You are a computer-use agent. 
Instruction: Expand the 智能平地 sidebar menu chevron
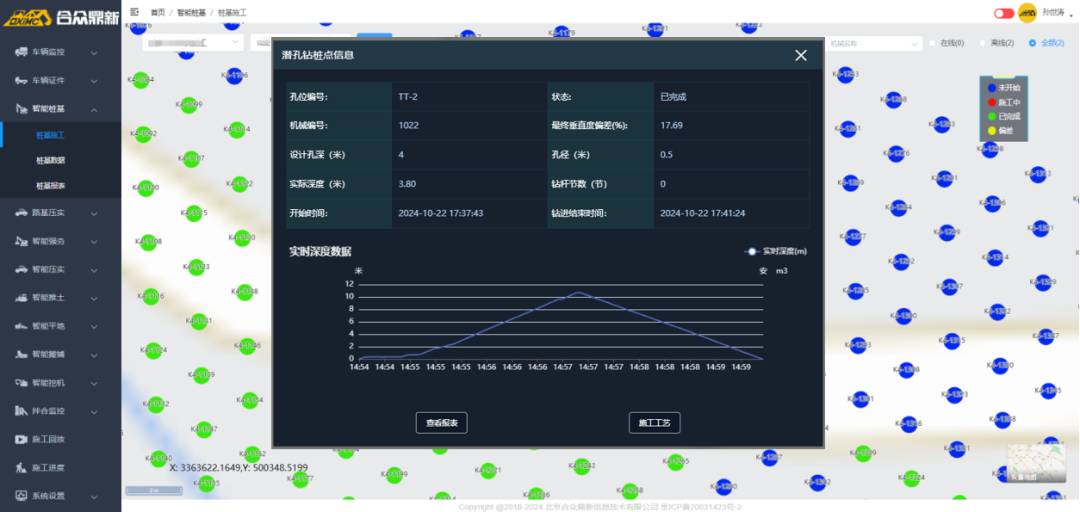tap(94, 326)
